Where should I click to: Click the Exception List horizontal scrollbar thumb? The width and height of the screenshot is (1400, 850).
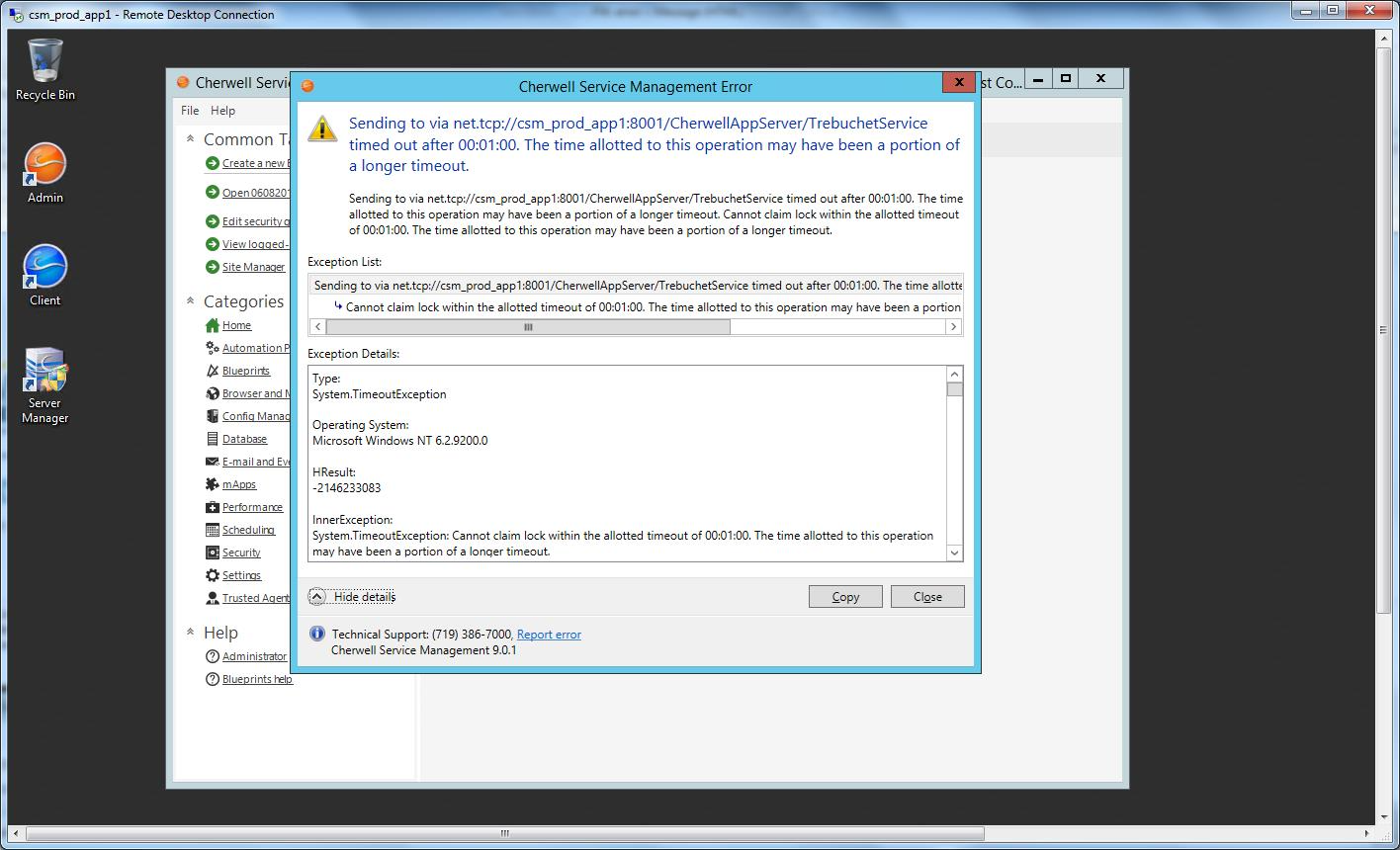528,327
